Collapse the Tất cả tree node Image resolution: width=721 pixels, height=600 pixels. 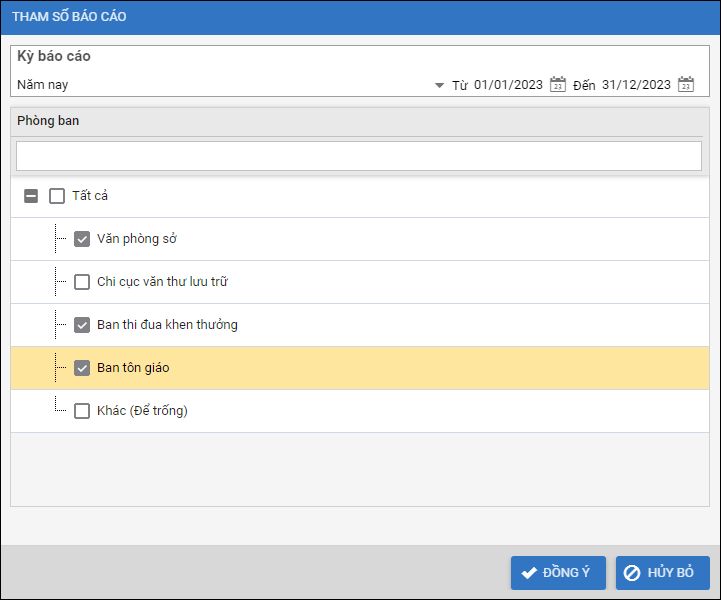pos(31,196)
